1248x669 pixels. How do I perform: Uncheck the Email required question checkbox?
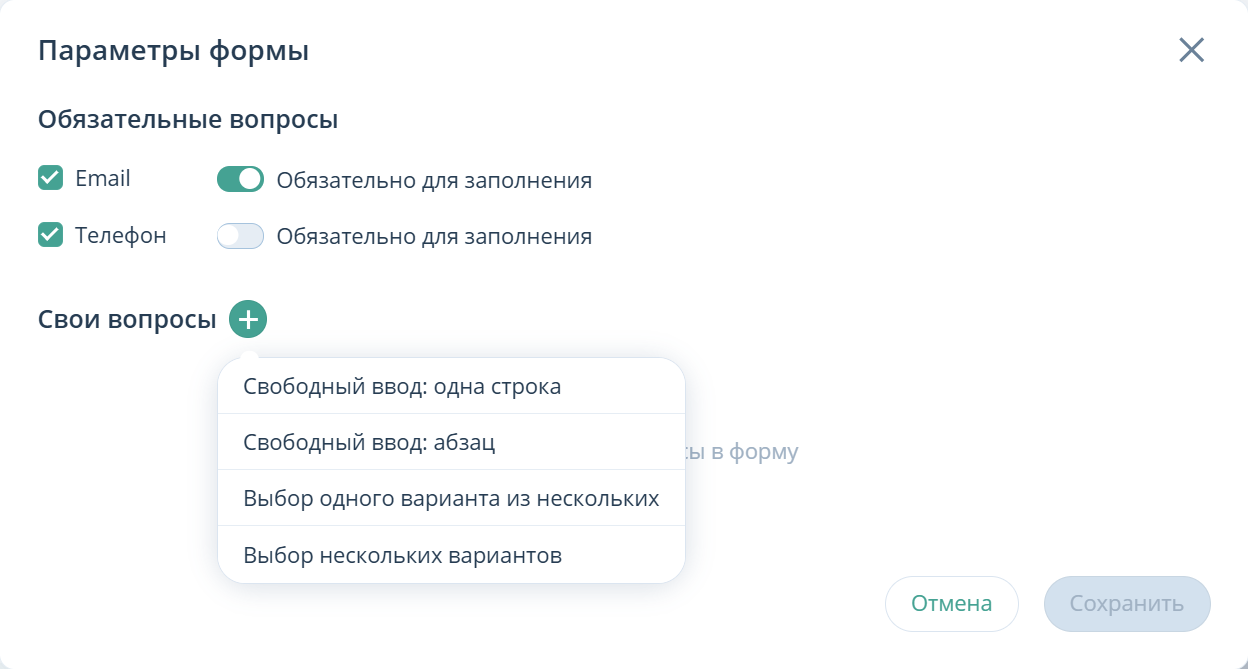click(49, 177)
